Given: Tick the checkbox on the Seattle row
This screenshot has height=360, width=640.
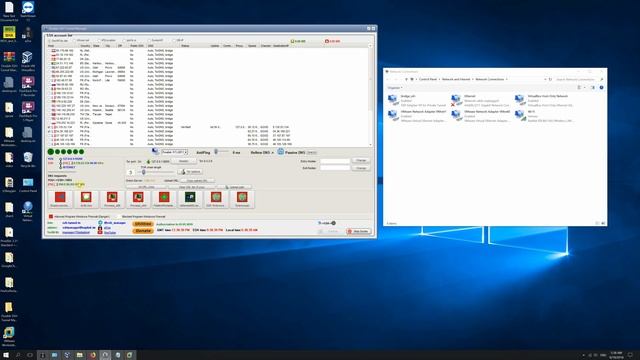Looking at the screenshot, I should pyautogui.click(x=49, y=110).
